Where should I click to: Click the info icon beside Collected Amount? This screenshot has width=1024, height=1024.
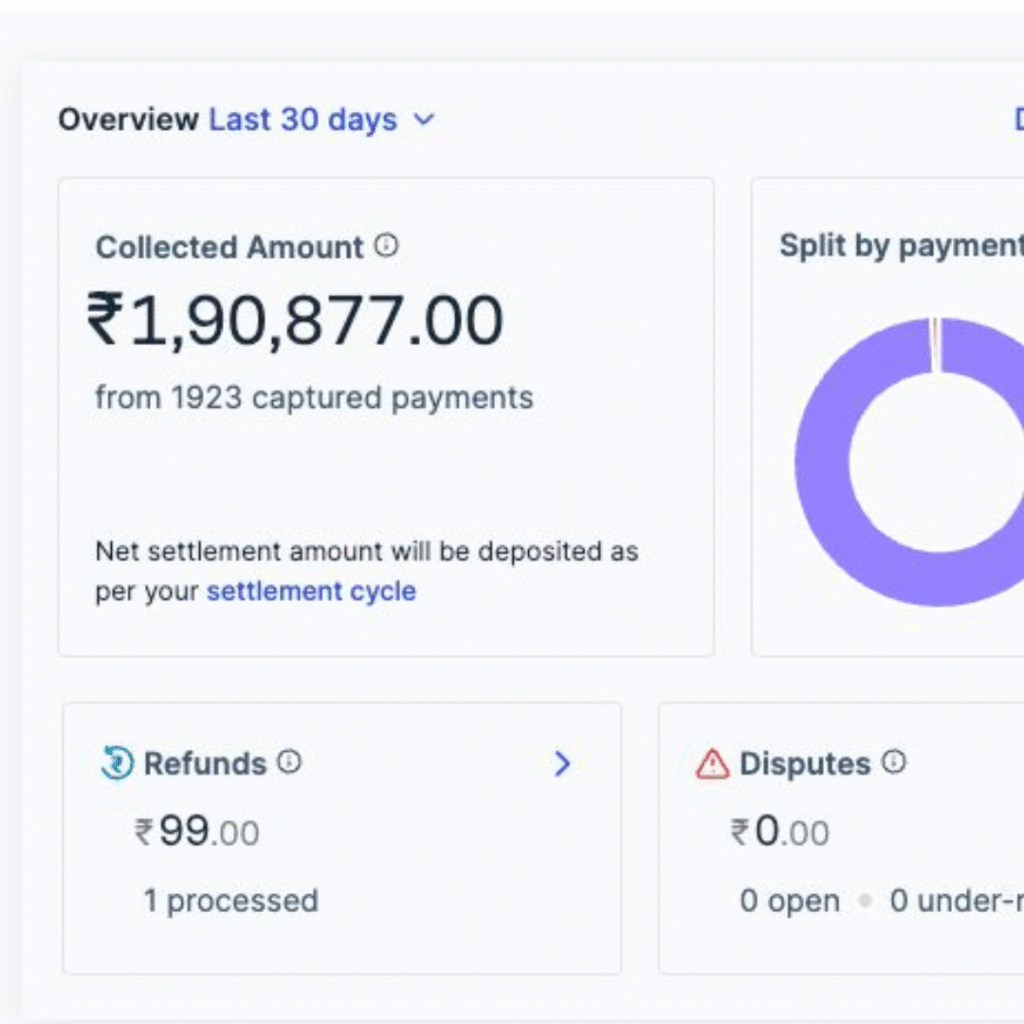pos(386,246)
